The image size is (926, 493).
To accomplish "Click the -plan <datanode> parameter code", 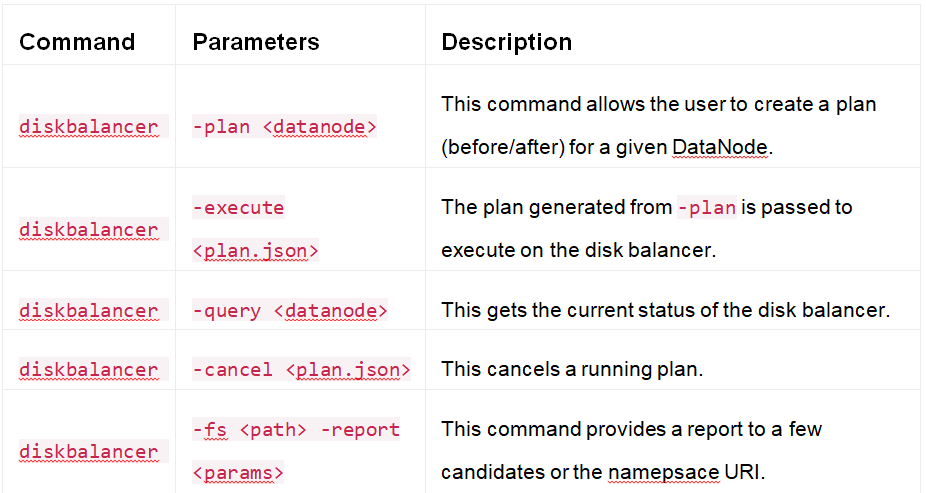I will [284, 127].
